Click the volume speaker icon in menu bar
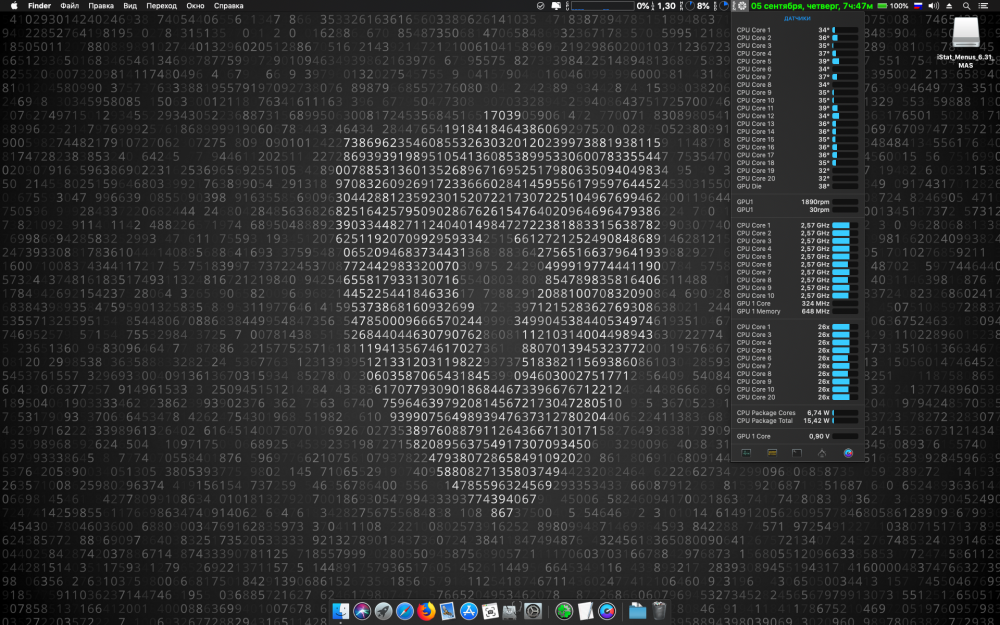Image resolution: width=1000 pixels, height=625 pixels. coord(934,6)
